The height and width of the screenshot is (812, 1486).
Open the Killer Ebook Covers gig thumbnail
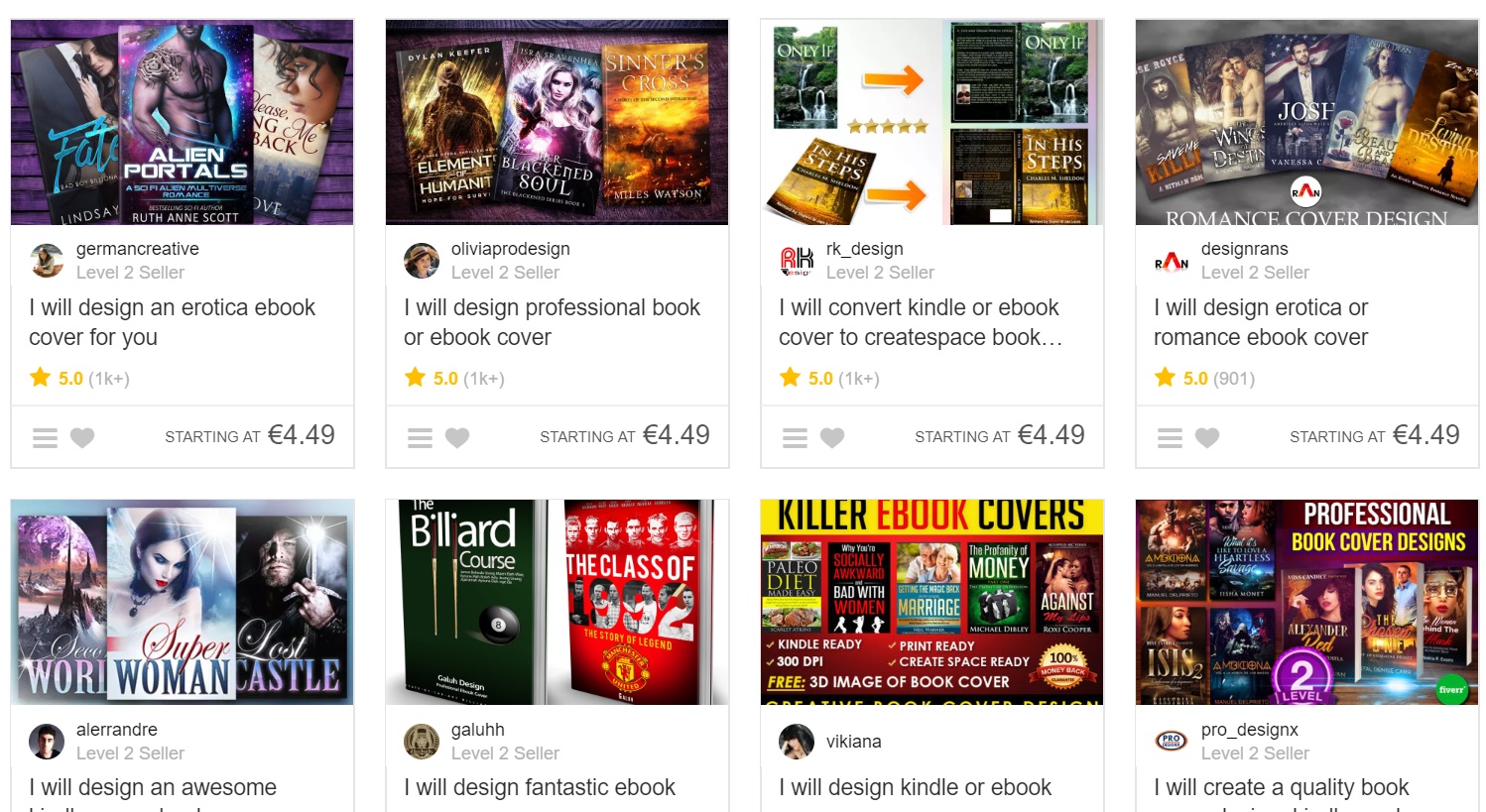click(x=932, y=602)
